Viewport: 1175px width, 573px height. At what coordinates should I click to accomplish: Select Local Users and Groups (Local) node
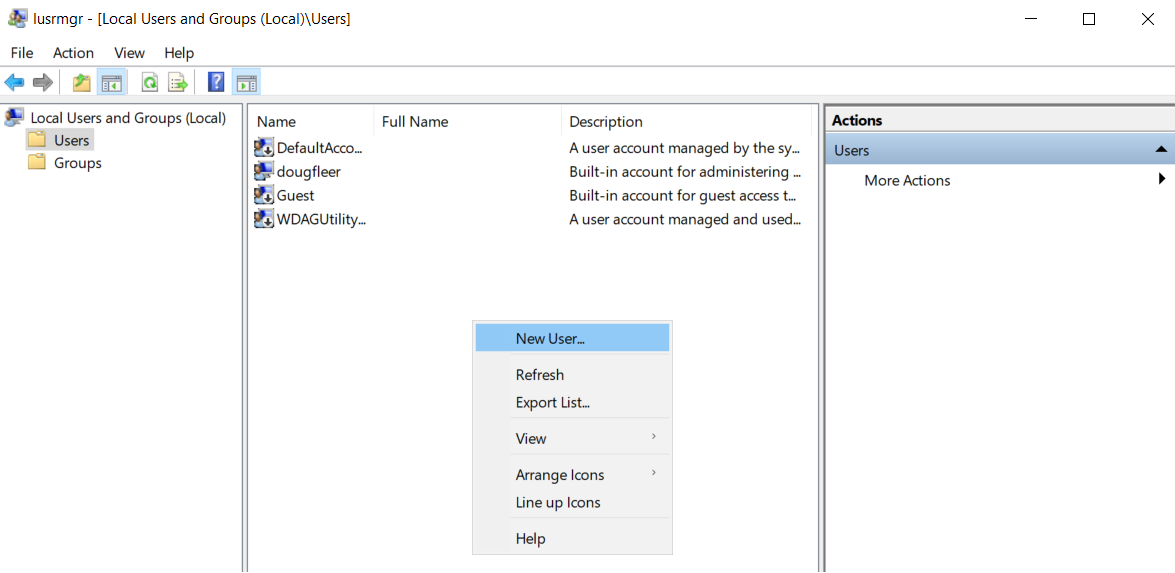[x=128, y=118]
